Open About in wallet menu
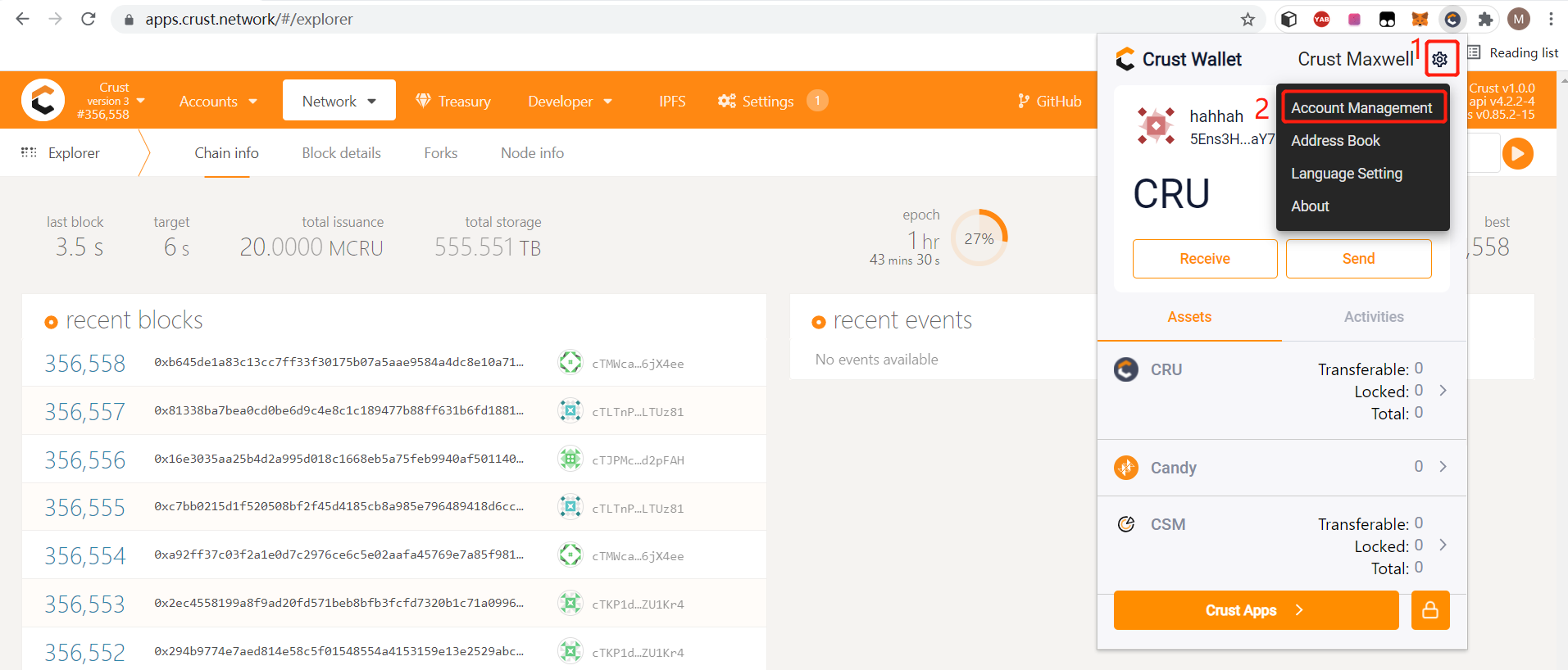The width and height of the screenshot is (1568, 670). click(x=1310, y=206)
